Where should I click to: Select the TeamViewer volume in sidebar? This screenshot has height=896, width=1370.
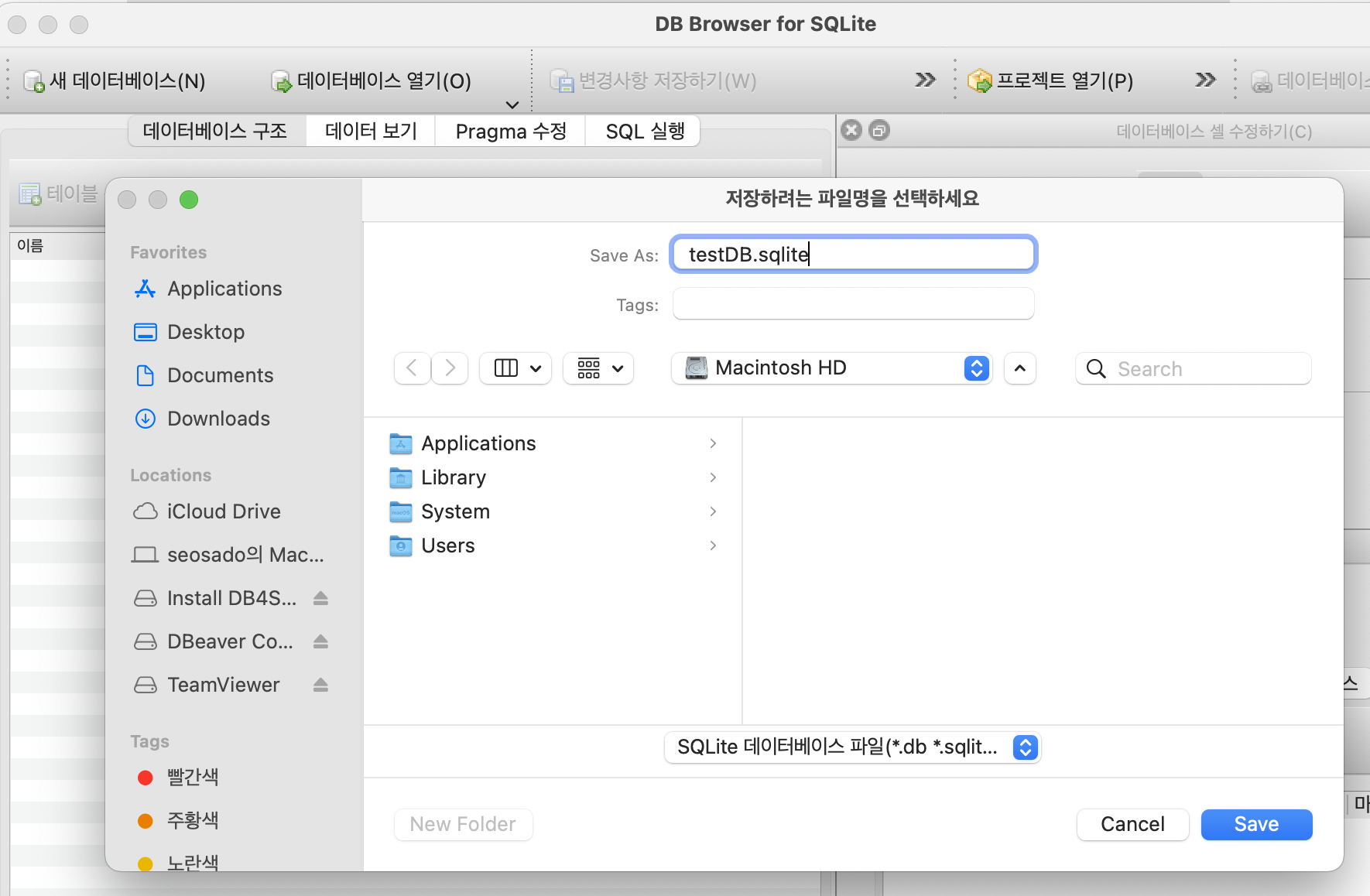[x=223, y=685]
